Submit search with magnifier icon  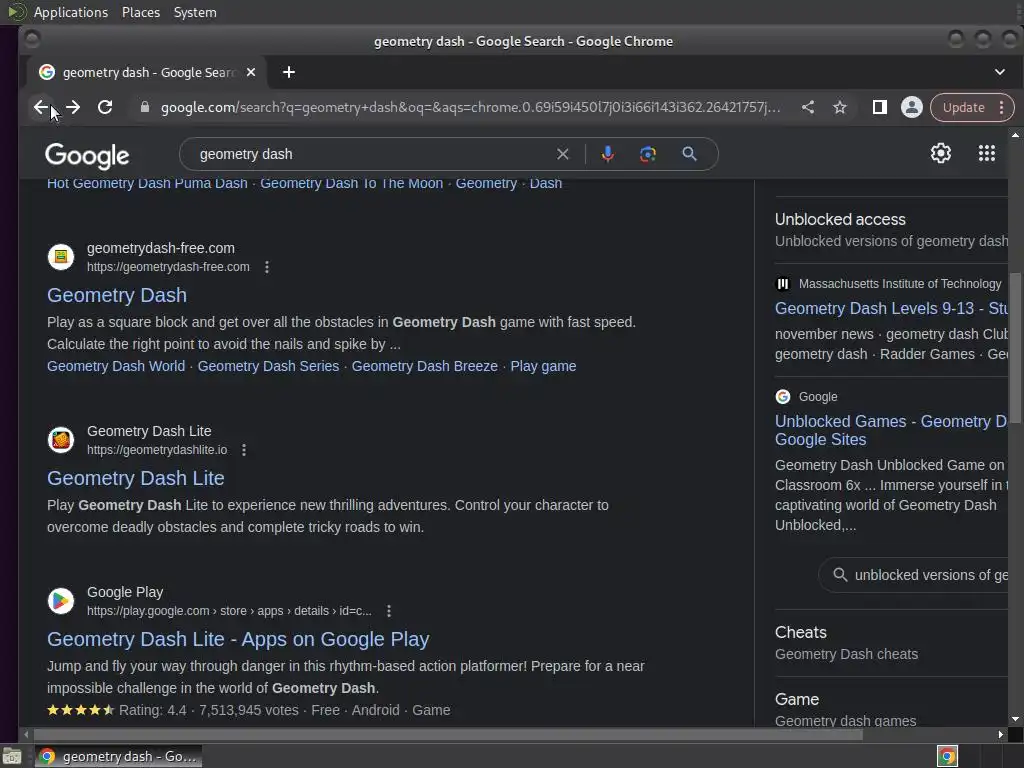689,154
